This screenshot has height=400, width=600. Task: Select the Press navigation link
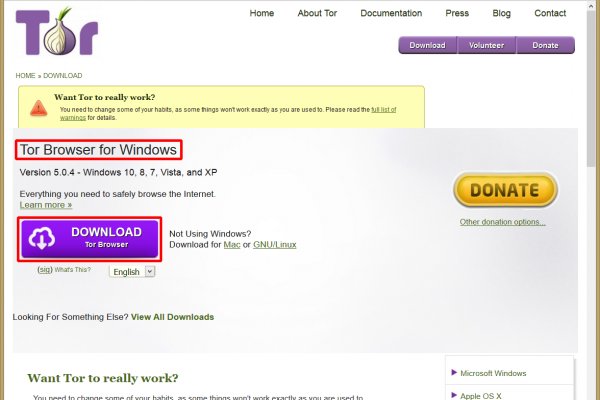[x=457, y=13]
